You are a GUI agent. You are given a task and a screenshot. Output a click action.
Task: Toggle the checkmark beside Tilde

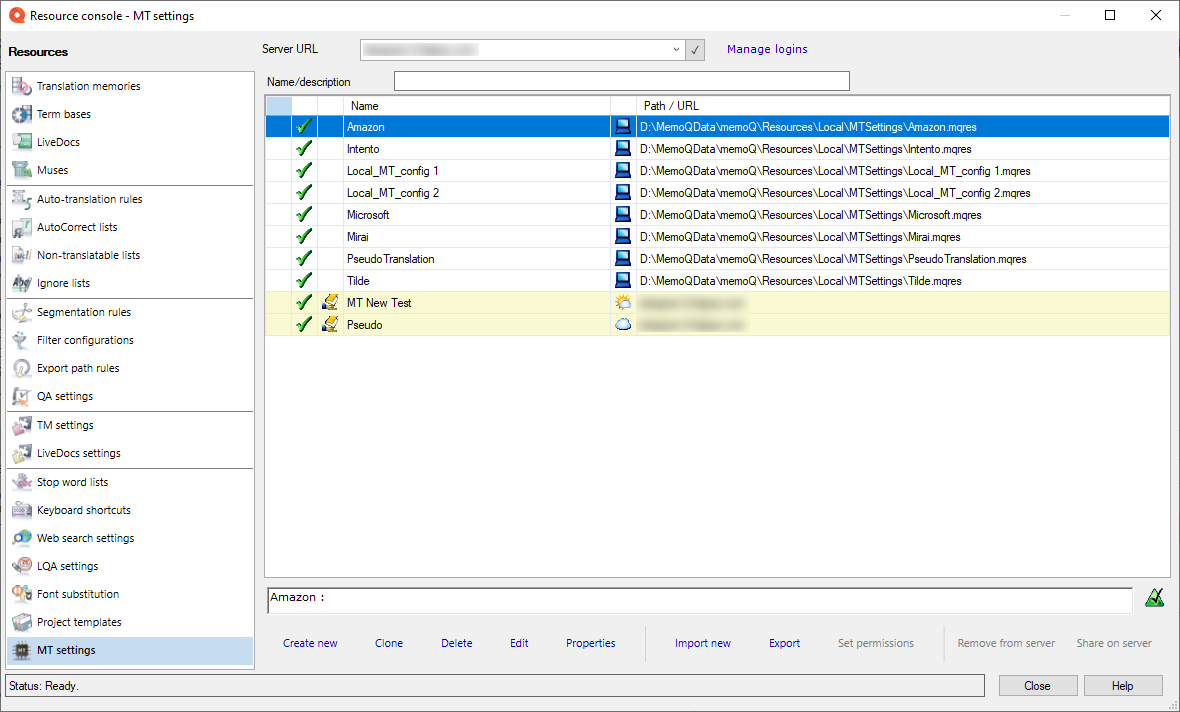point(304,280)
